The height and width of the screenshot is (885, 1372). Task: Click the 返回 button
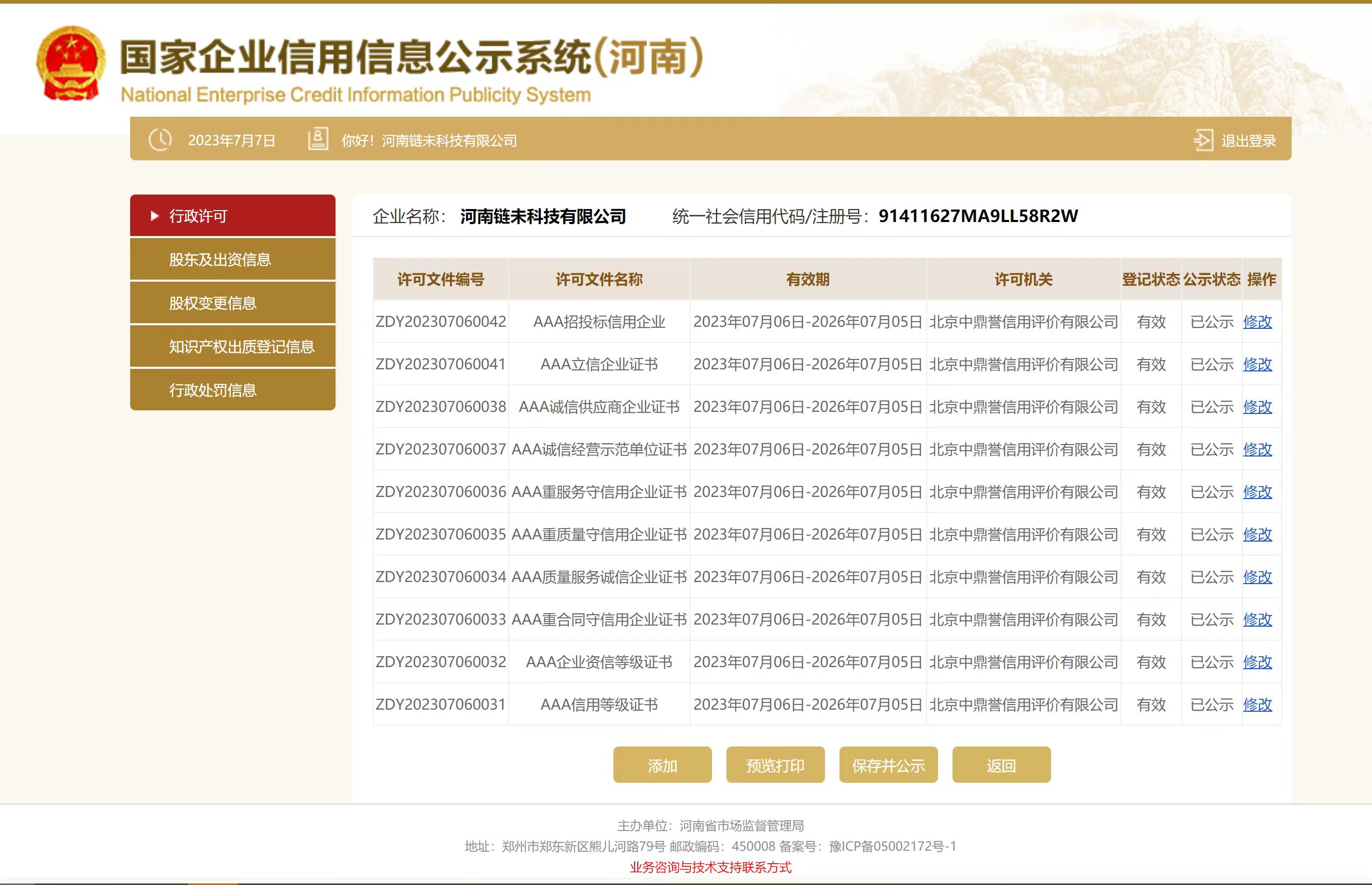tap(1002, 765)
